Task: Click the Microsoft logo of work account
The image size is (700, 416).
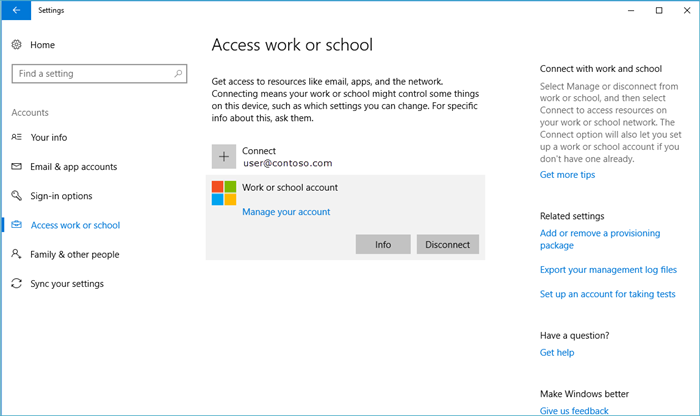Action: pyautogui.click(x=224, y=193)
